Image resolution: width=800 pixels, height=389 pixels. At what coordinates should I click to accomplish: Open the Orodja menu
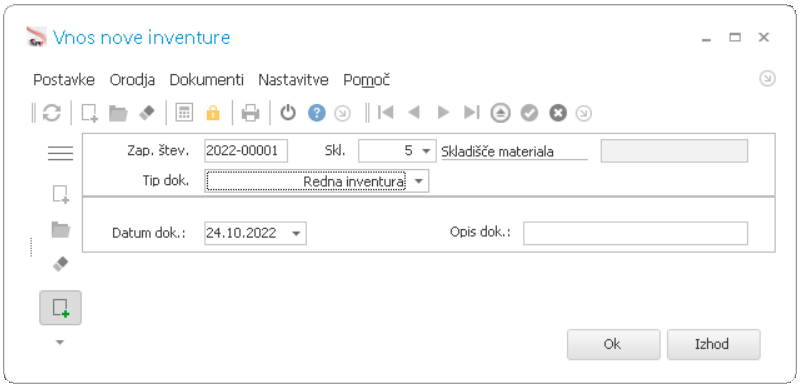132,80
